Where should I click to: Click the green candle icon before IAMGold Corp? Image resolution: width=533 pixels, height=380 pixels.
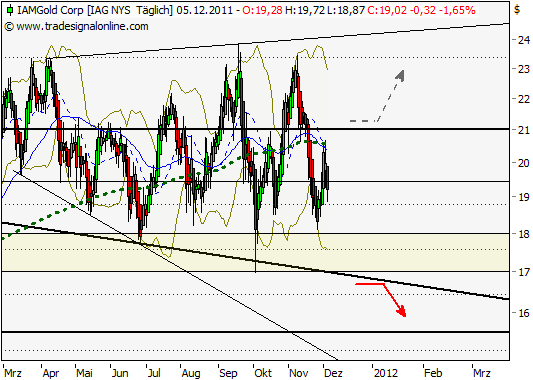pos(10,10)
